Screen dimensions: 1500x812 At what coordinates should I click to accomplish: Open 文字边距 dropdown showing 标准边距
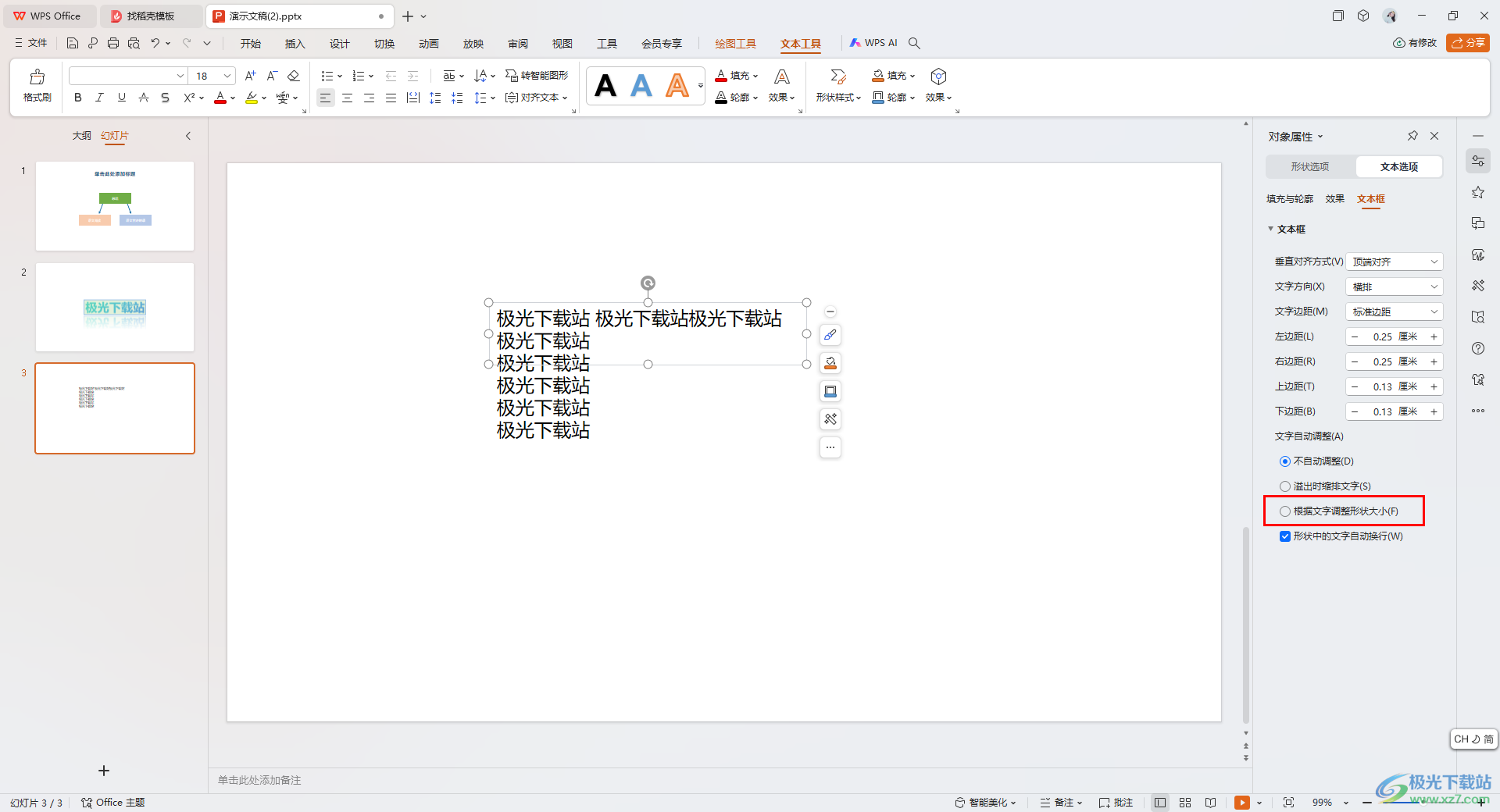1395,312
